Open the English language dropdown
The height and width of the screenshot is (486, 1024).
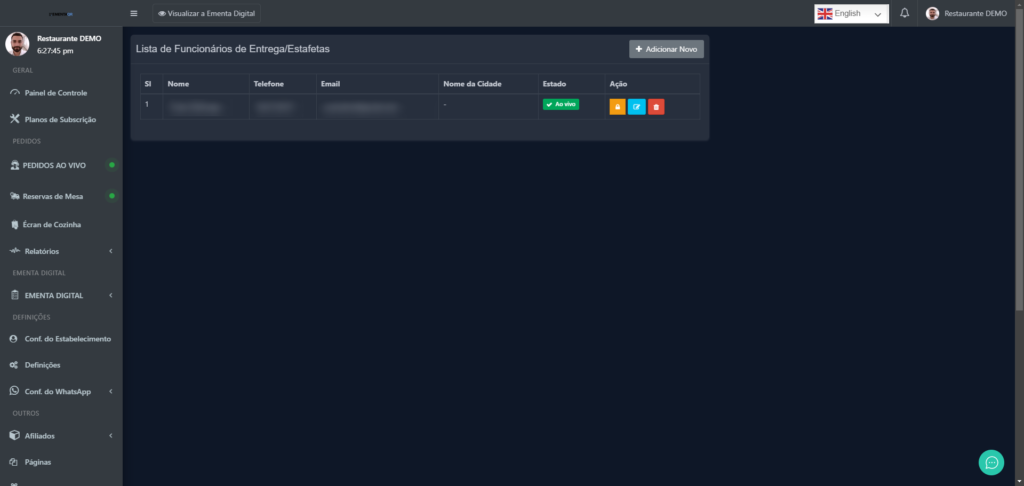[x=850, y=14]
